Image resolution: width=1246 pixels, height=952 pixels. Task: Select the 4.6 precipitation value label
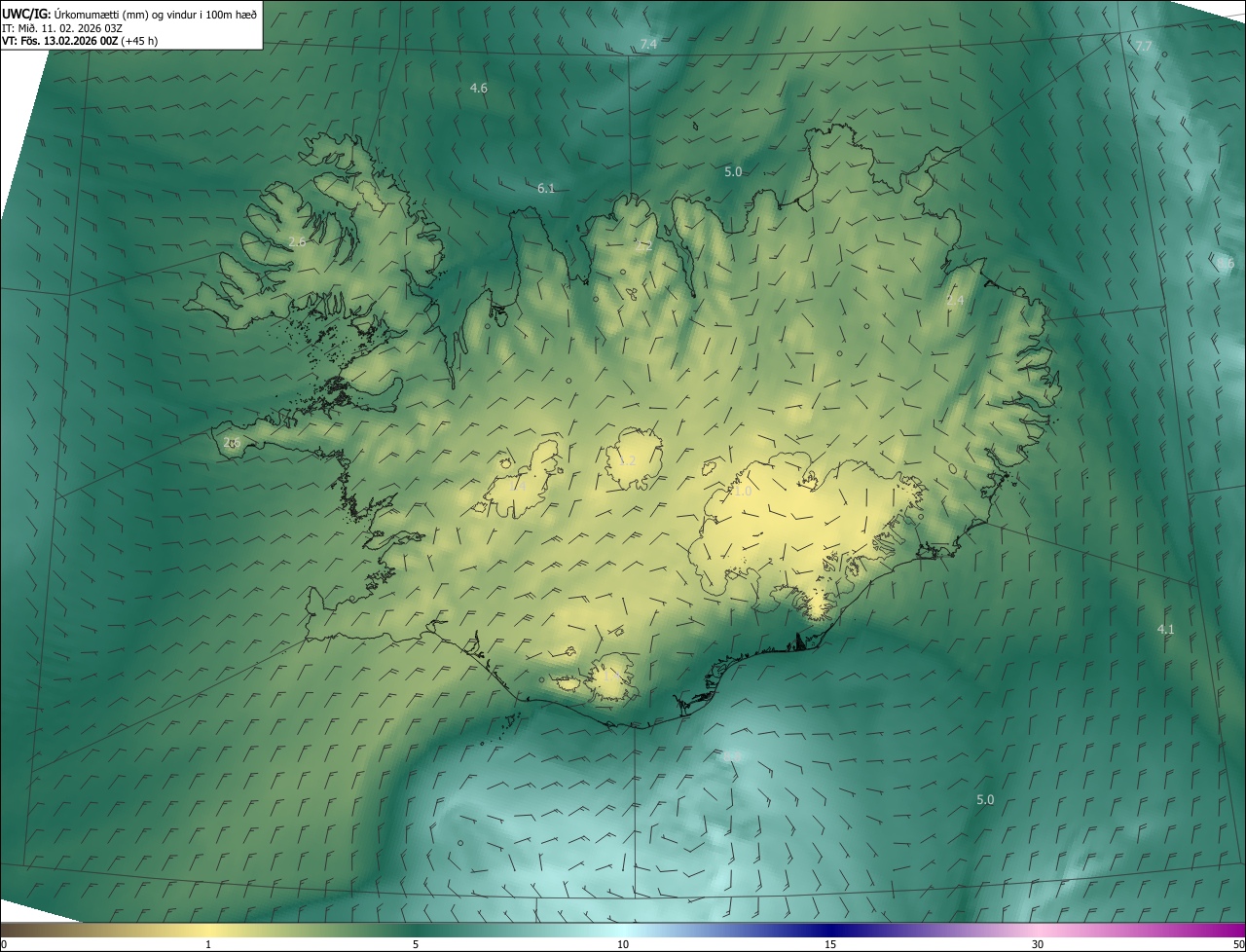(478, 89)
